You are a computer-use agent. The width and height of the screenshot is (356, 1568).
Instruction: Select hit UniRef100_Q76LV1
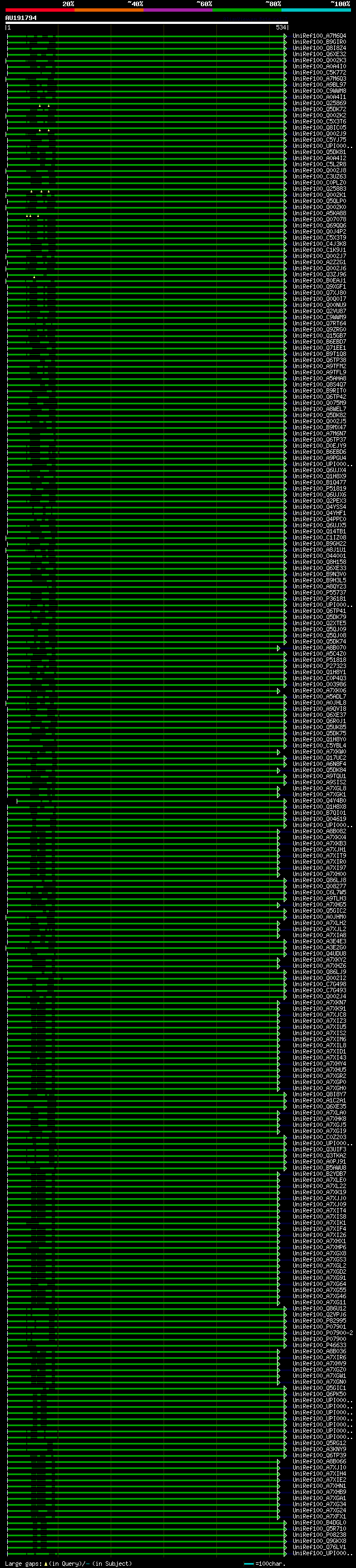(319, 1547)
